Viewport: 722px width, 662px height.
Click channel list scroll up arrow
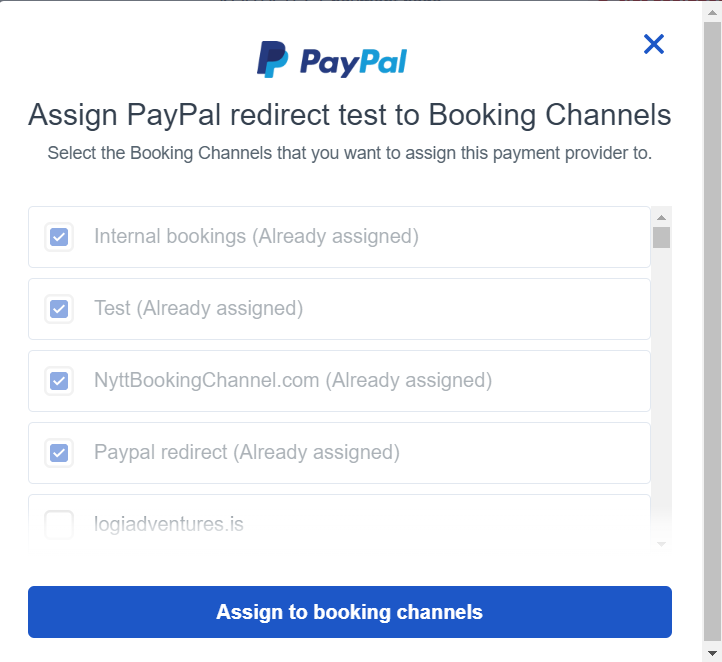[662, 217]
